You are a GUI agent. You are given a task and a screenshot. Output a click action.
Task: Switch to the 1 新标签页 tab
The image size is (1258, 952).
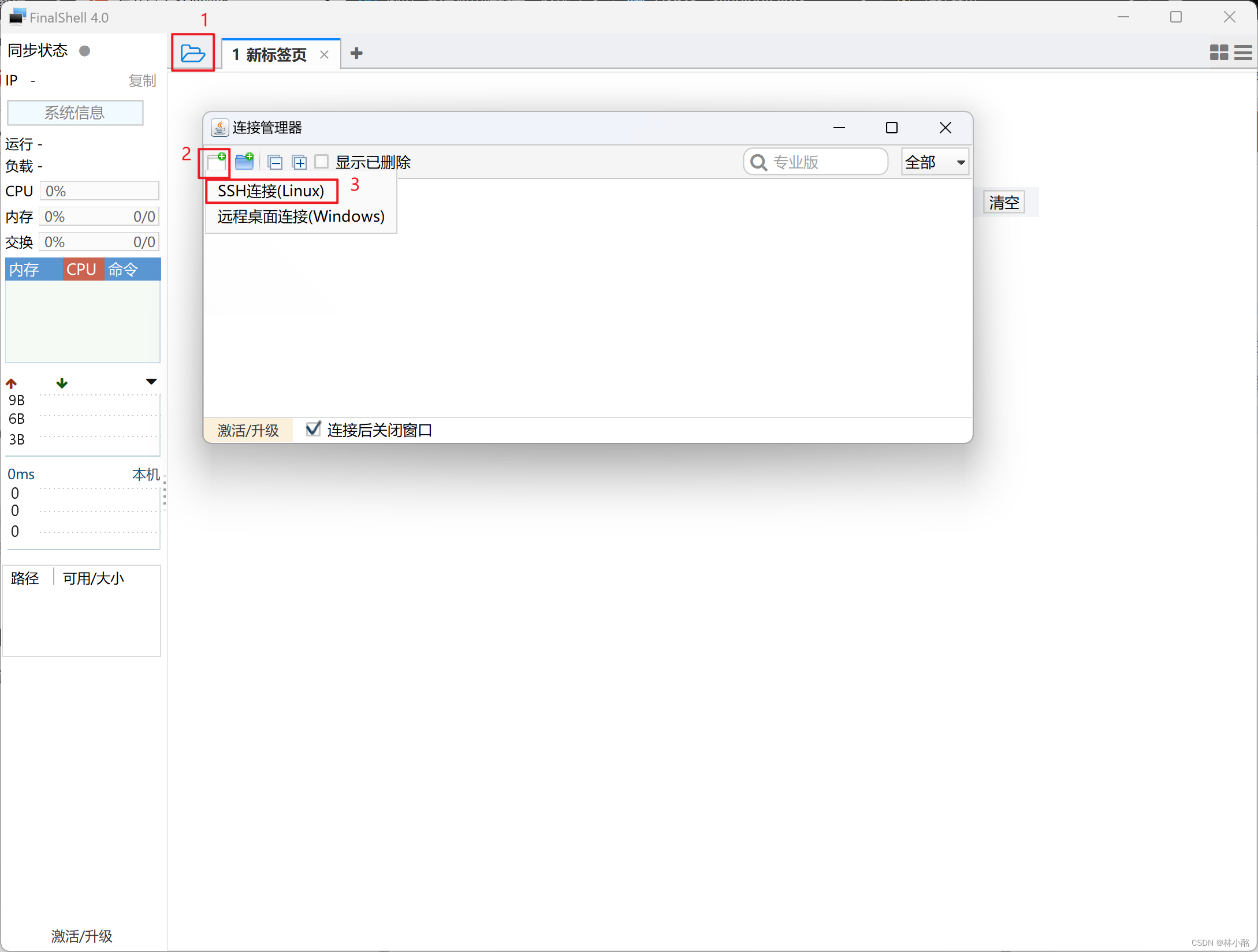coord(269,55)
